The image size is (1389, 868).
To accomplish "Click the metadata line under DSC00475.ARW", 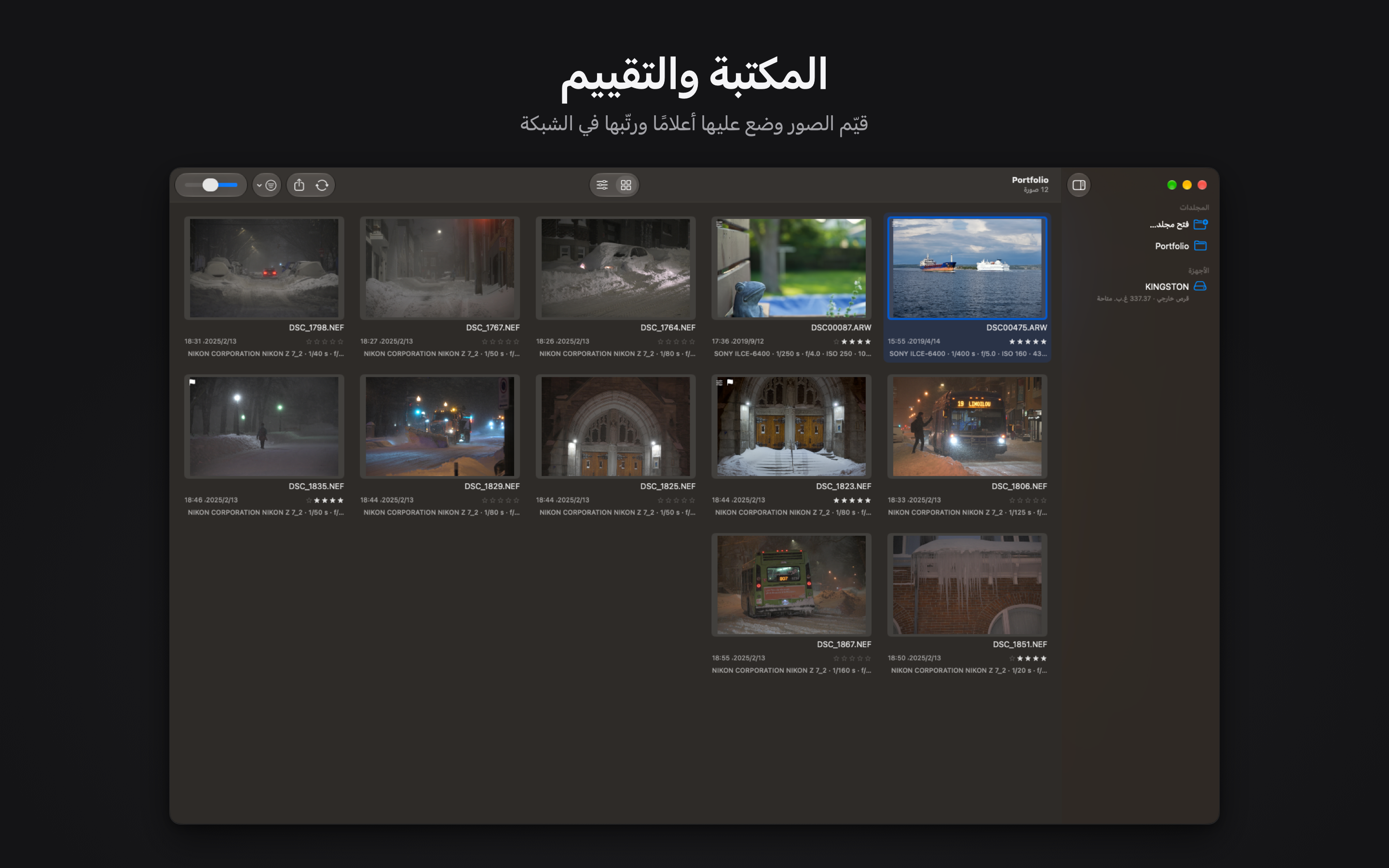I will pos(967,353).
